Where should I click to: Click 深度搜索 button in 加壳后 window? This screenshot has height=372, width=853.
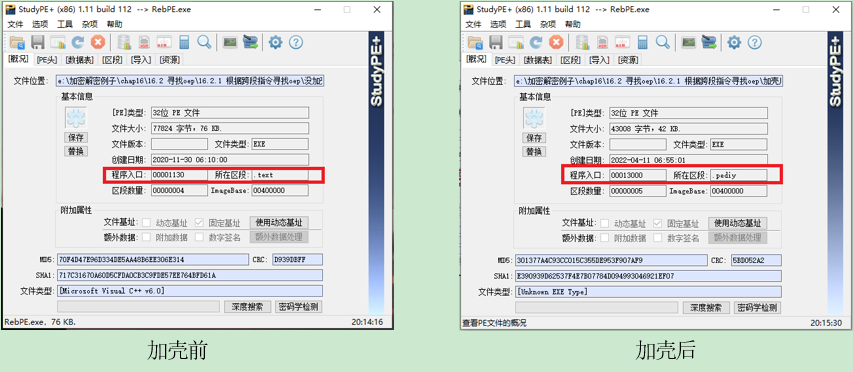click(706, 308)
